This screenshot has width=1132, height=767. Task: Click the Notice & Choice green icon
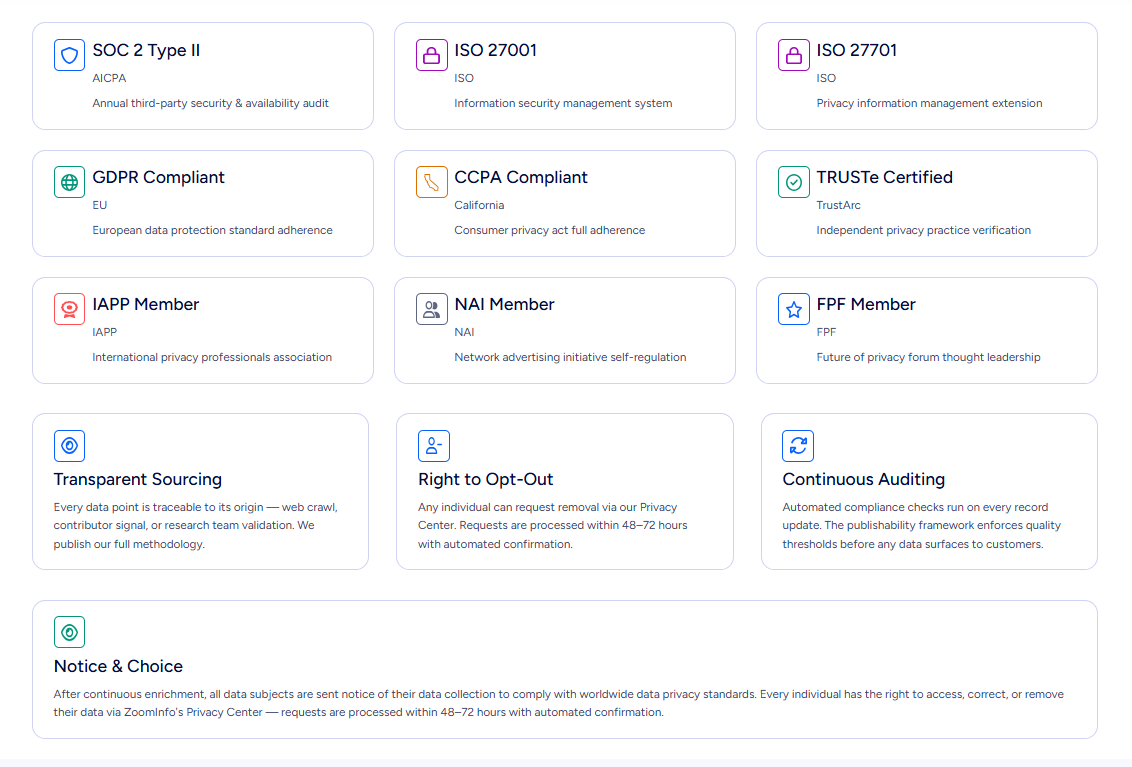coord(69,632)
